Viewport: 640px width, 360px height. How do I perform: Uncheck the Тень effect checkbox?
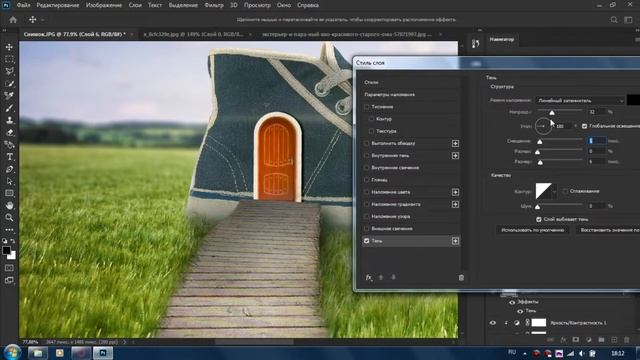(367, 241)
